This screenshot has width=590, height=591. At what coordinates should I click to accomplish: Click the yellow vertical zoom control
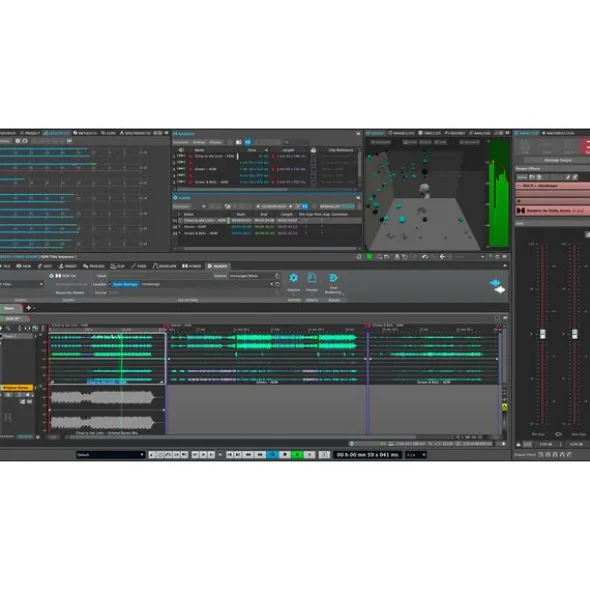point(505,407)
